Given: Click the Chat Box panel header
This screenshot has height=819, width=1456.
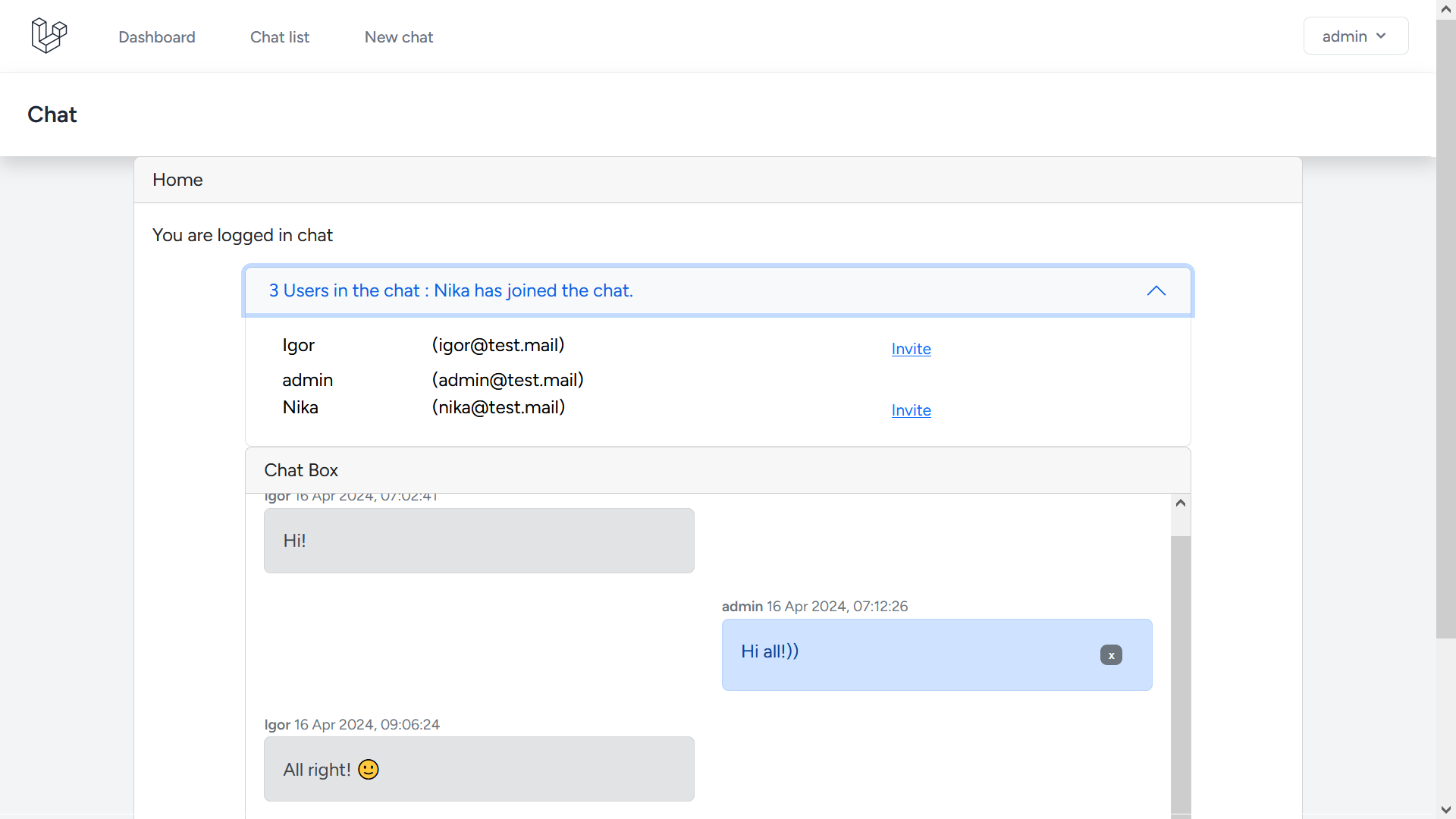Looking at the screenshot, I should (x=717, y=470).
